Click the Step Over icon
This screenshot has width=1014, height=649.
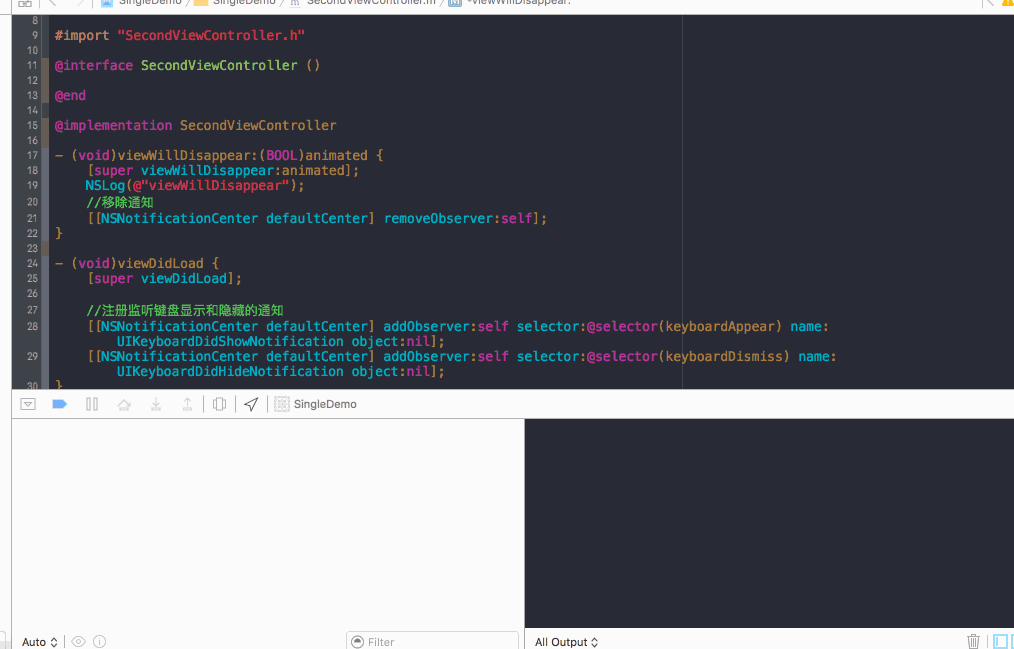coord(123,404)
